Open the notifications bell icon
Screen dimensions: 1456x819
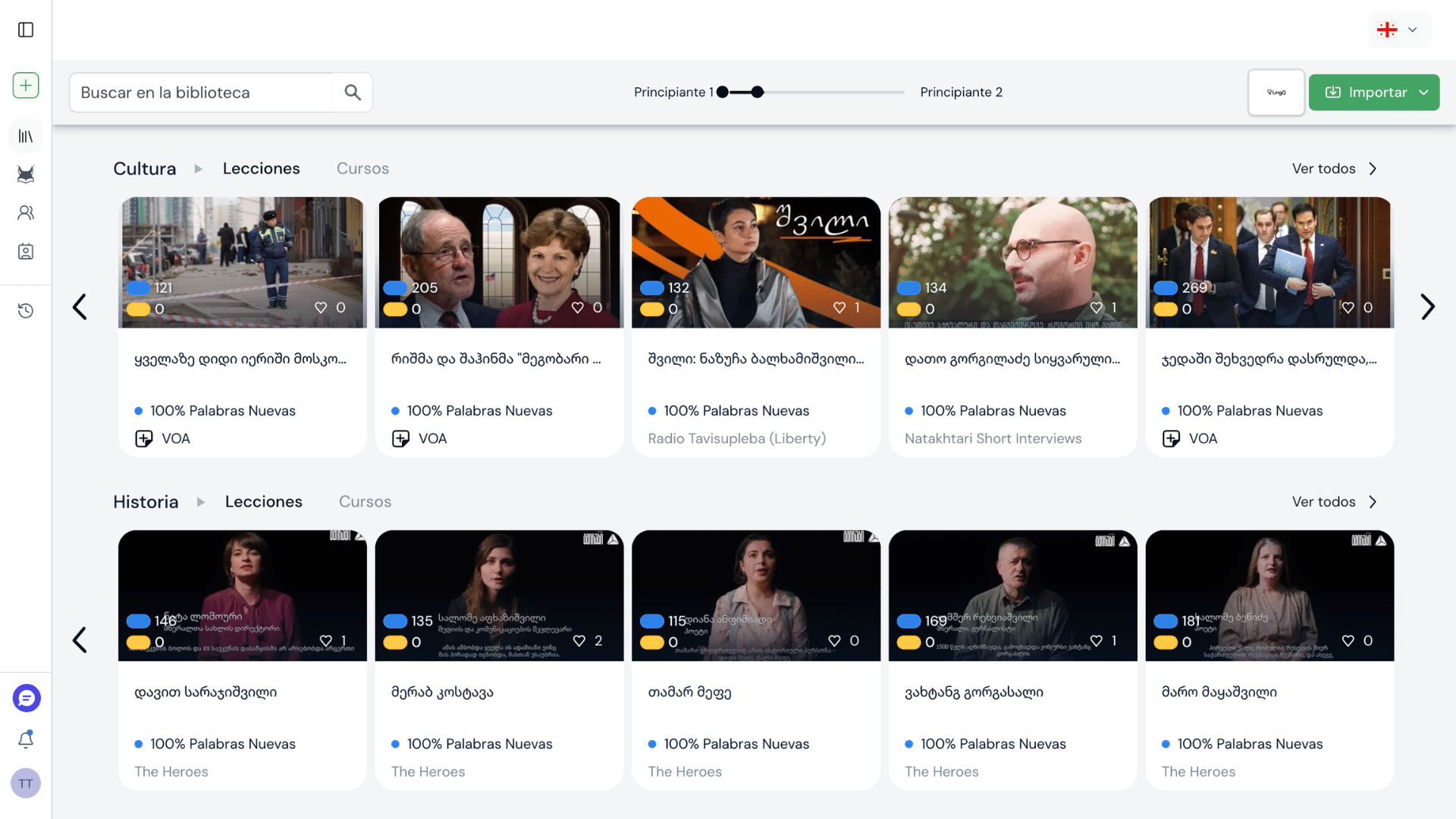point(26,739)
